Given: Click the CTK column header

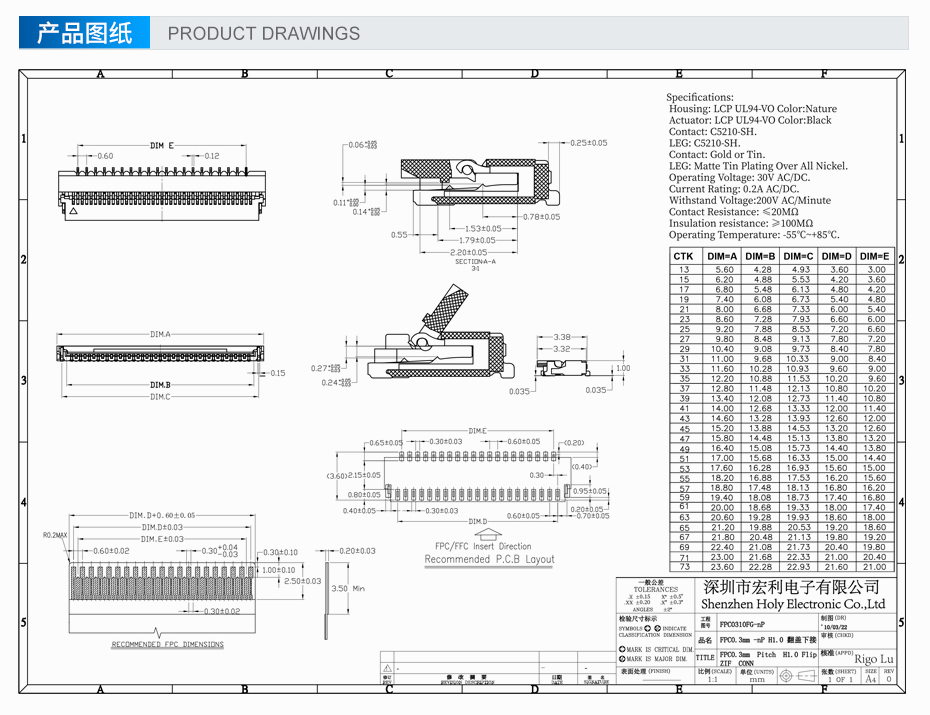Looking at the screenshot, I should tap(683, 257).
